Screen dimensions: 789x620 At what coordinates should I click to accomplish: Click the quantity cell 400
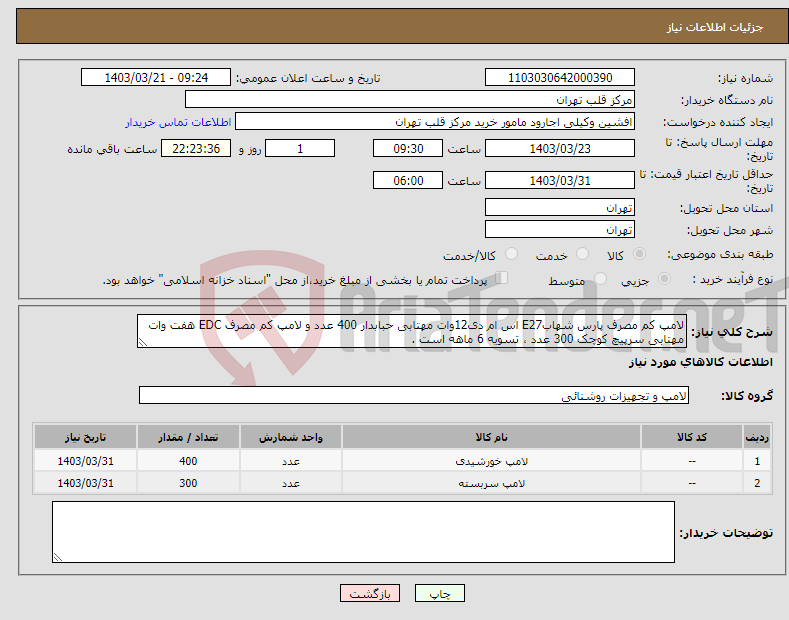188,461
